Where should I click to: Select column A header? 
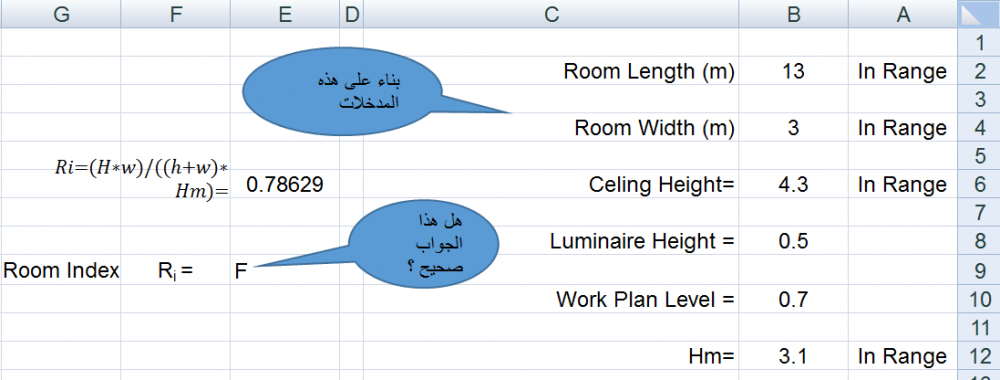pyautogui.click(x=903, y=14)
